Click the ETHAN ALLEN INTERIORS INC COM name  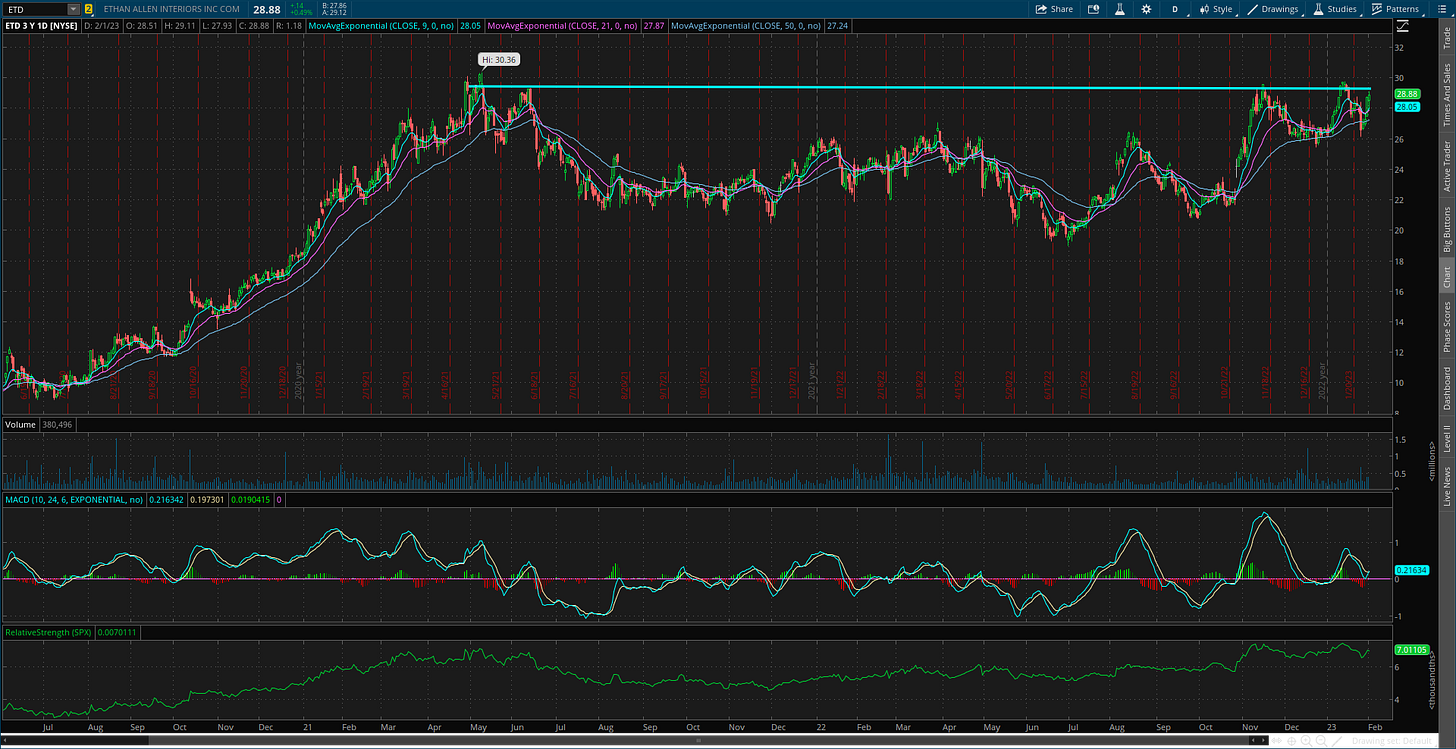pyautogui.click(x=171, y=9)
